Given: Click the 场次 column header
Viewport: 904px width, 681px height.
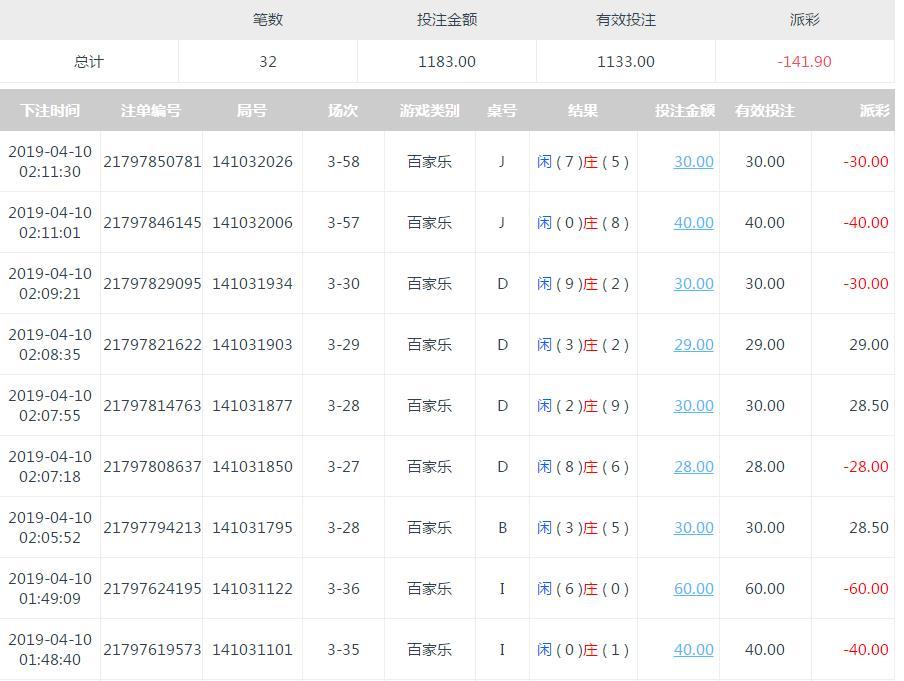Looking at the screenshot, I should coord(343,110).
